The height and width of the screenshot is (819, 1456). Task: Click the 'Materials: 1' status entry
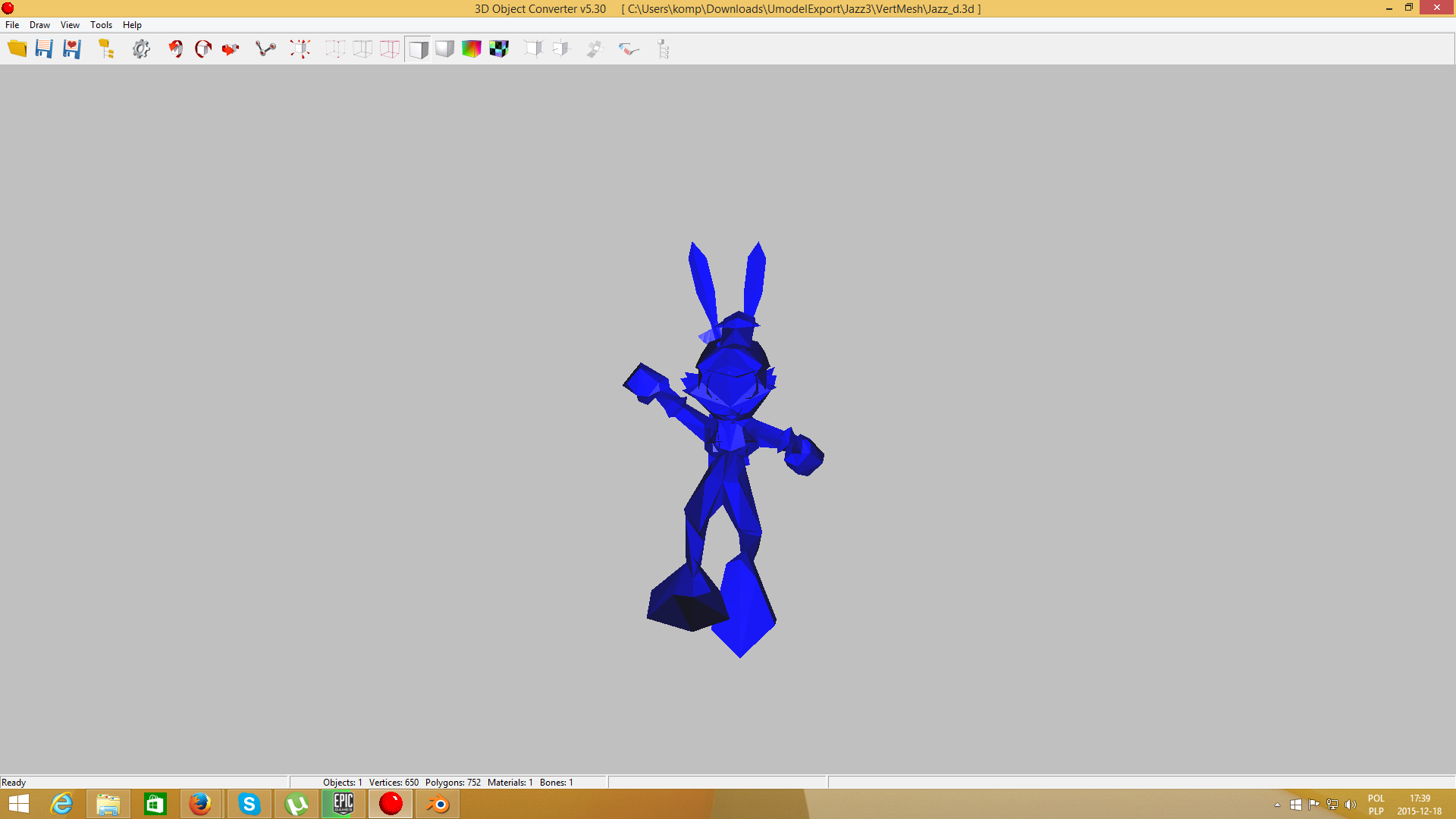[510, 783]
